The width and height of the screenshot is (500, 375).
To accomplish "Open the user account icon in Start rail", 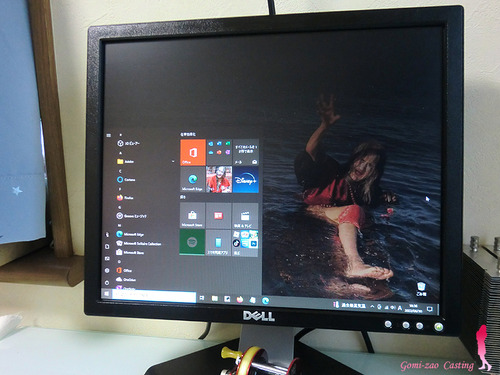I will click(x=107, y=235).
